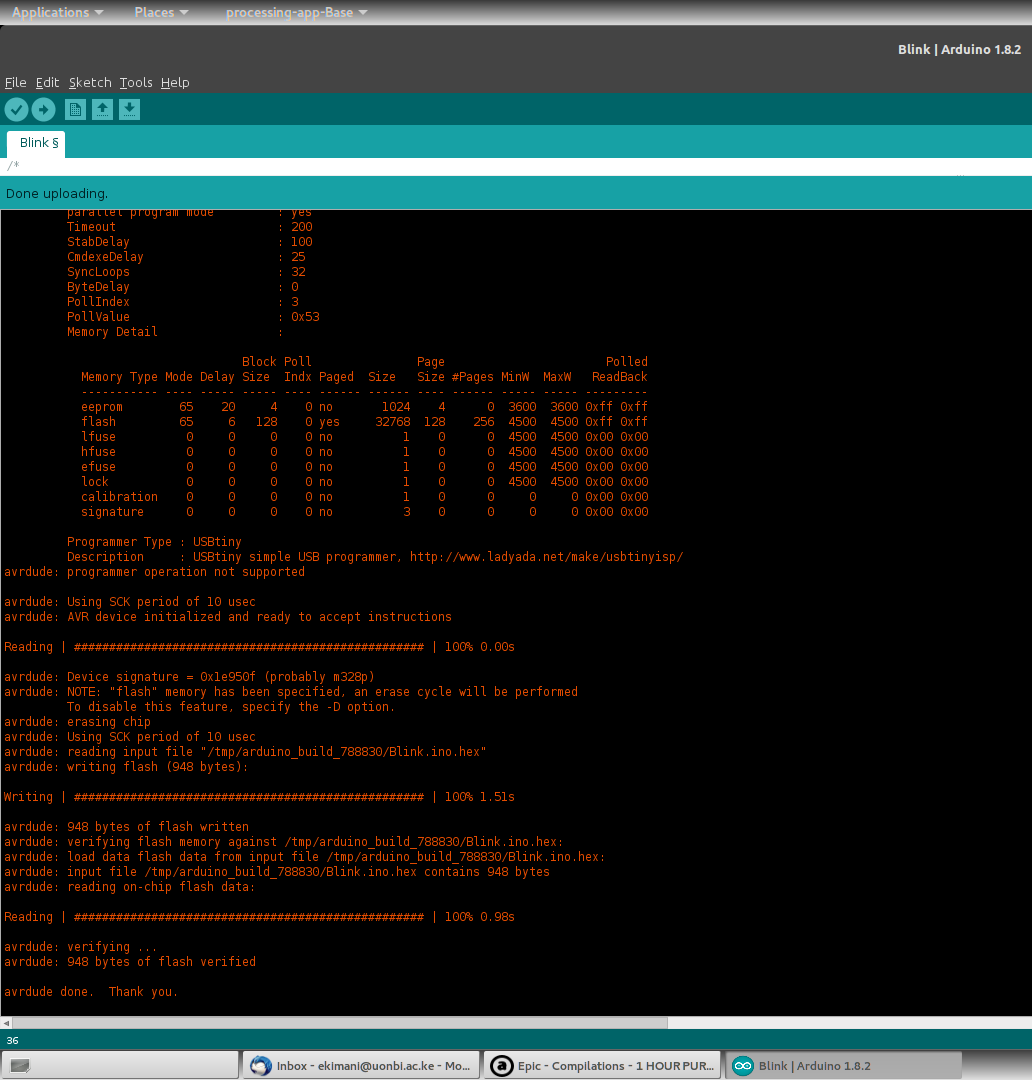Open the Edit menu

click(48, 83)
